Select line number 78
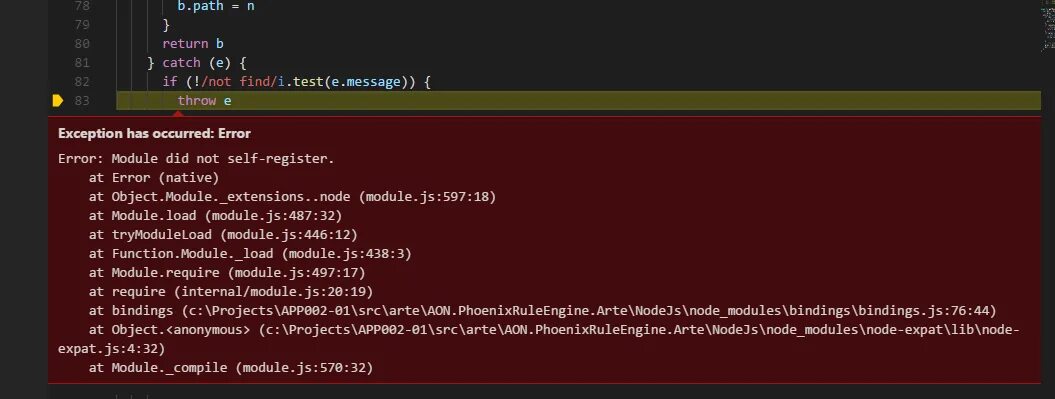 coord(81,6)
